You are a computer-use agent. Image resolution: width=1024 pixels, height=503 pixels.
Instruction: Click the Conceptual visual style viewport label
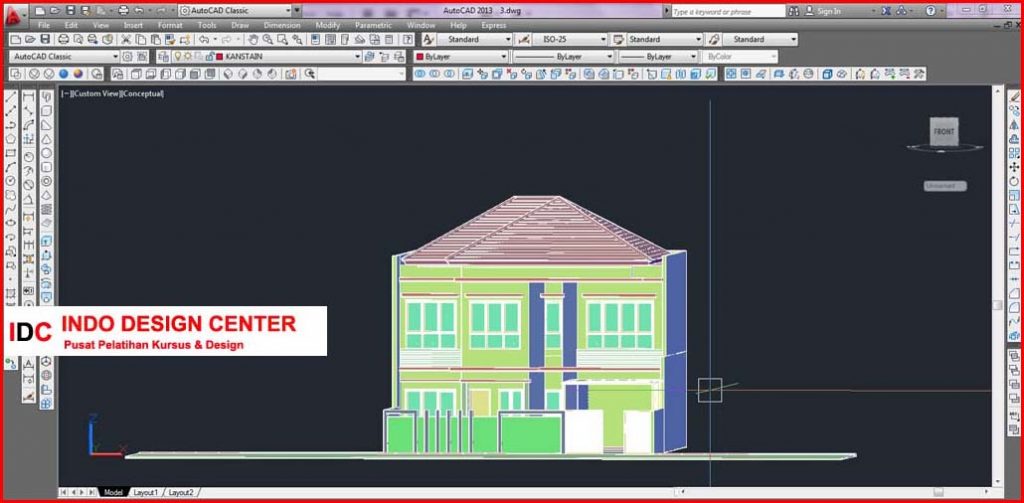pos(142,93)
